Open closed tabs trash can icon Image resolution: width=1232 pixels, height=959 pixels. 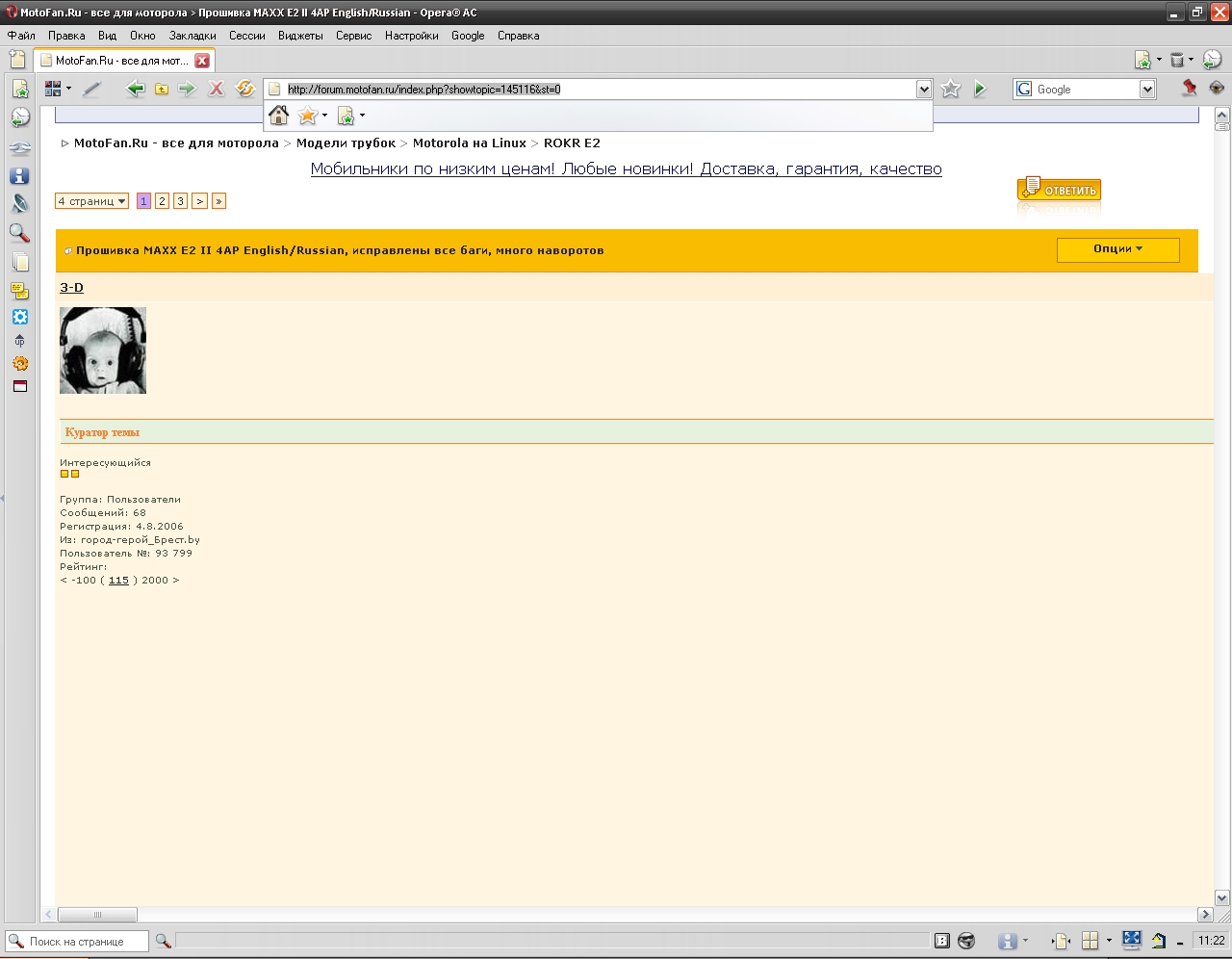1176,60
